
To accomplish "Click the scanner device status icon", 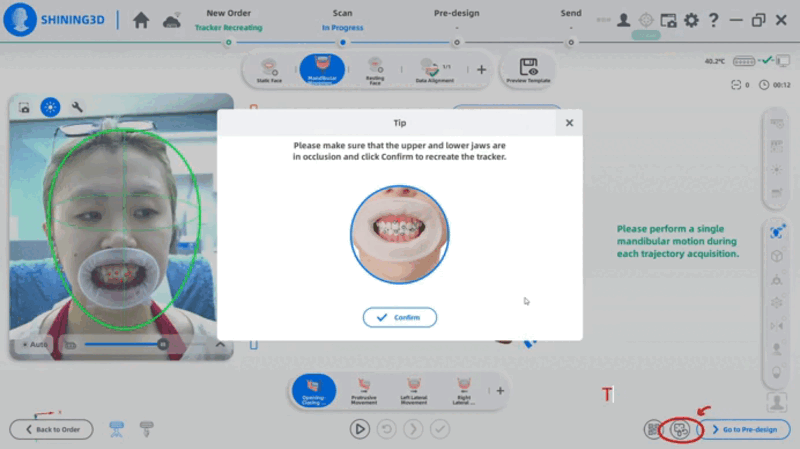I will coord(744,62).
